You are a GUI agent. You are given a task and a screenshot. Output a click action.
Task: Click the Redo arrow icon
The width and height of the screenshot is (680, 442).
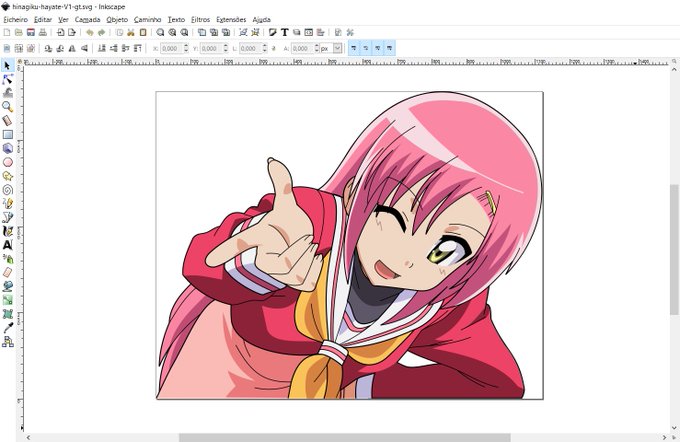(101, 33)
